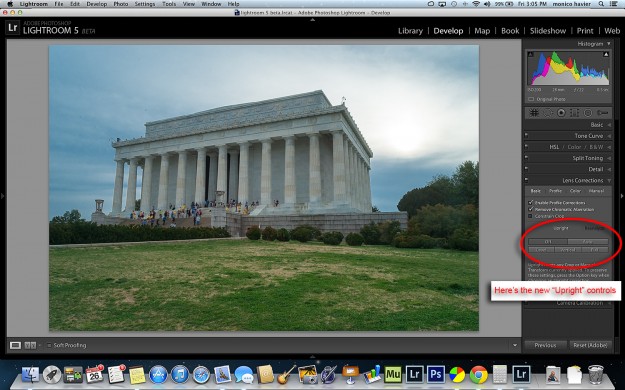Click the Previous button
Image resolution: width=625 pixels, height=390 pixels.
click(545, 345)
